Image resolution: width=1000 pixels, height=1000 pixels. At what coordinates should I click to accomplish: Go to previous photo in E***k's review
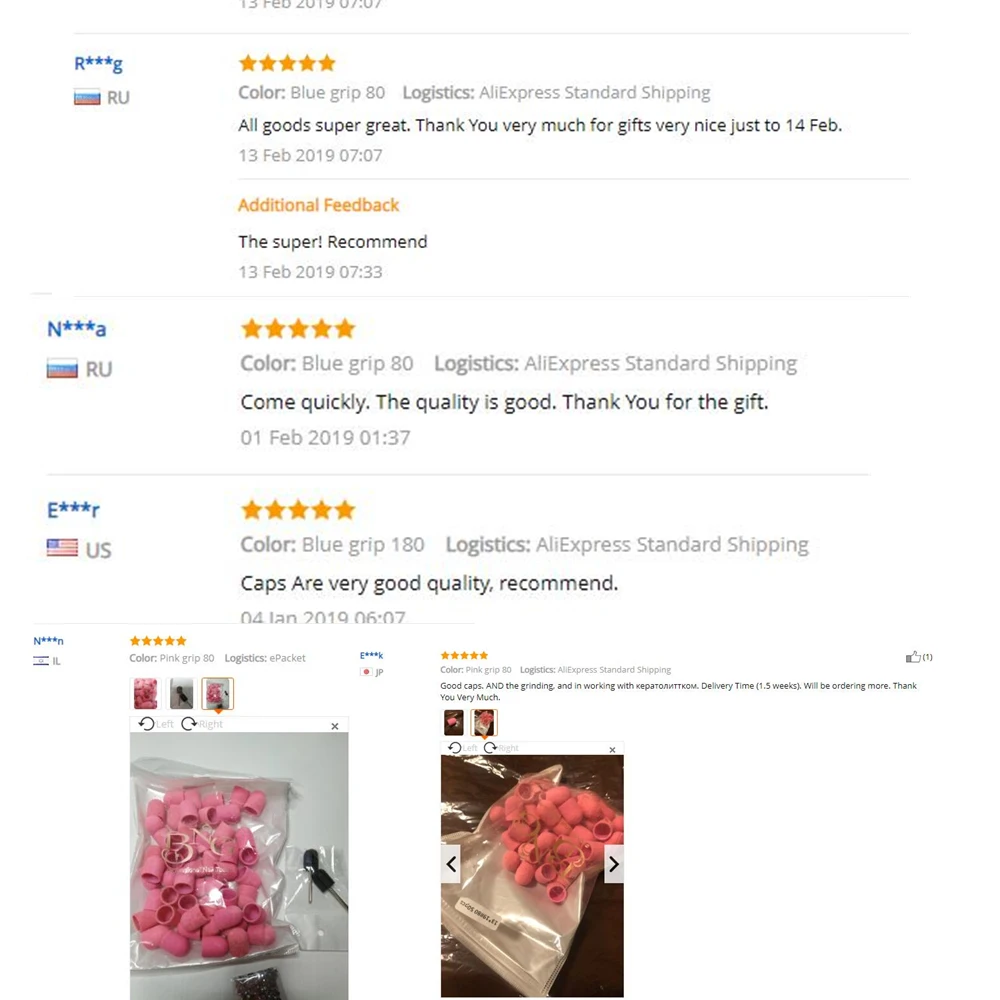click(x=451, y=864)
